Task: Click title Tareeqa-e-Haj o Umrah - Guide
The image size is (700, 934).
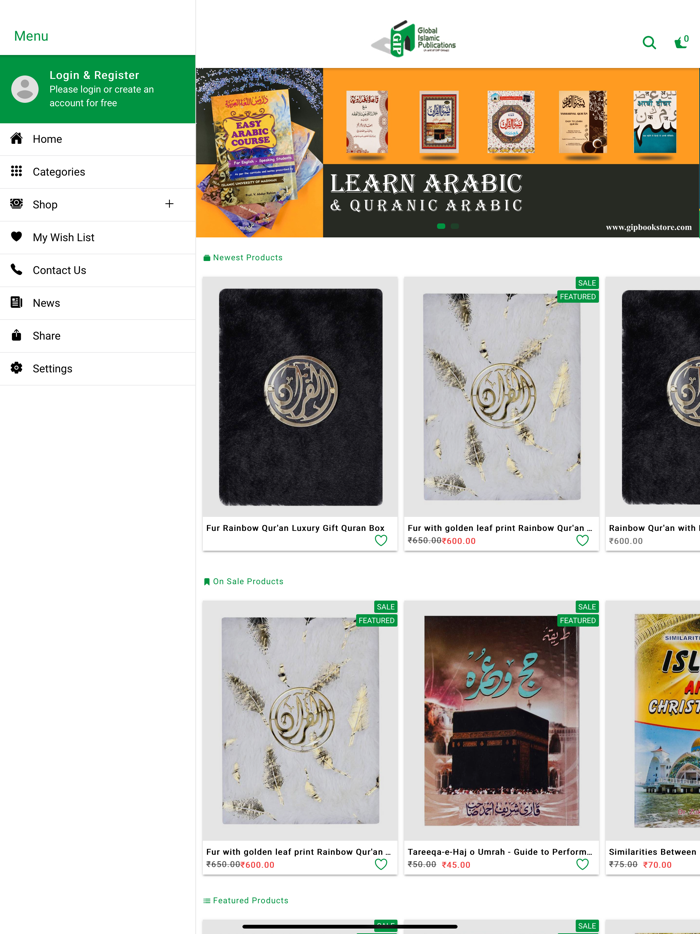Action: click(500, 852)
